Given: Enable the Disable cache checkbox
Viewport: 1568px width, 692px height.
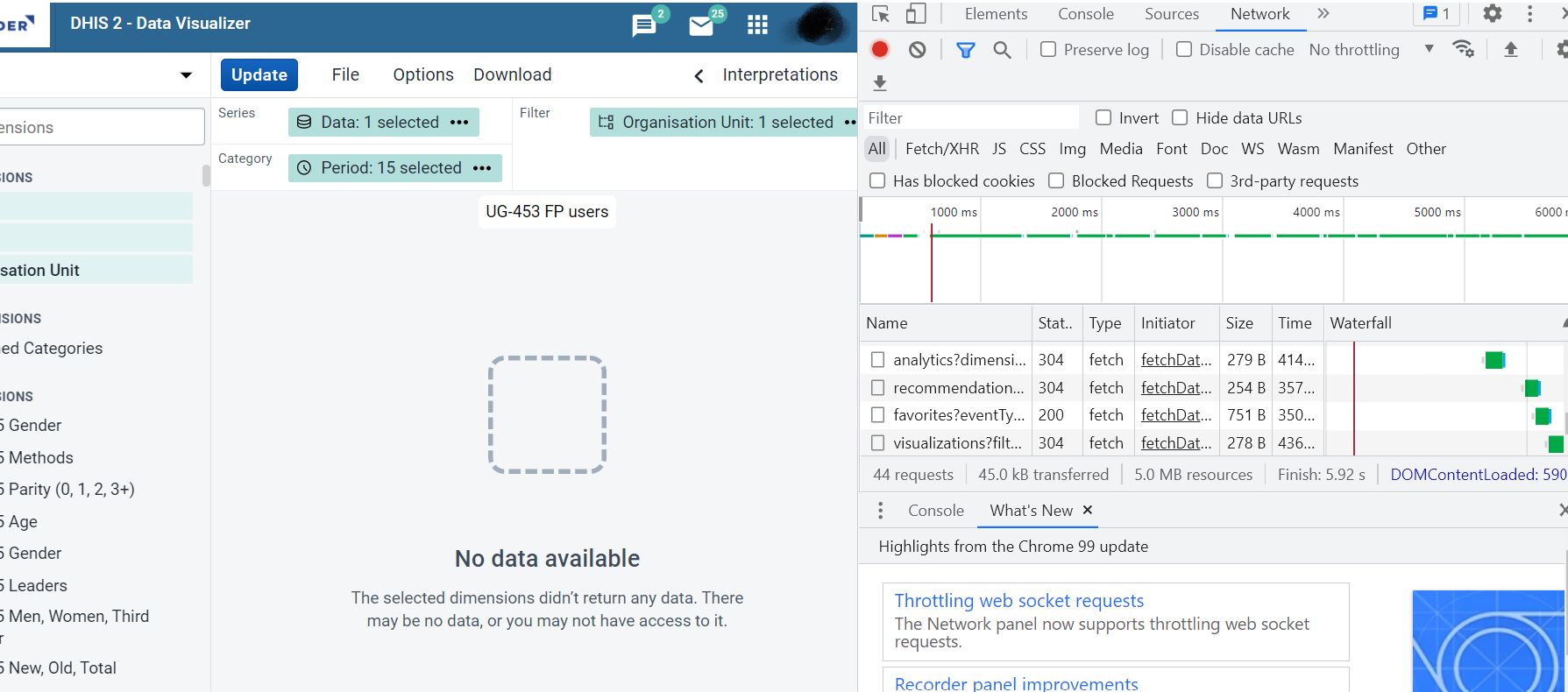Looking at the screenshot, I should [1184, 50].
